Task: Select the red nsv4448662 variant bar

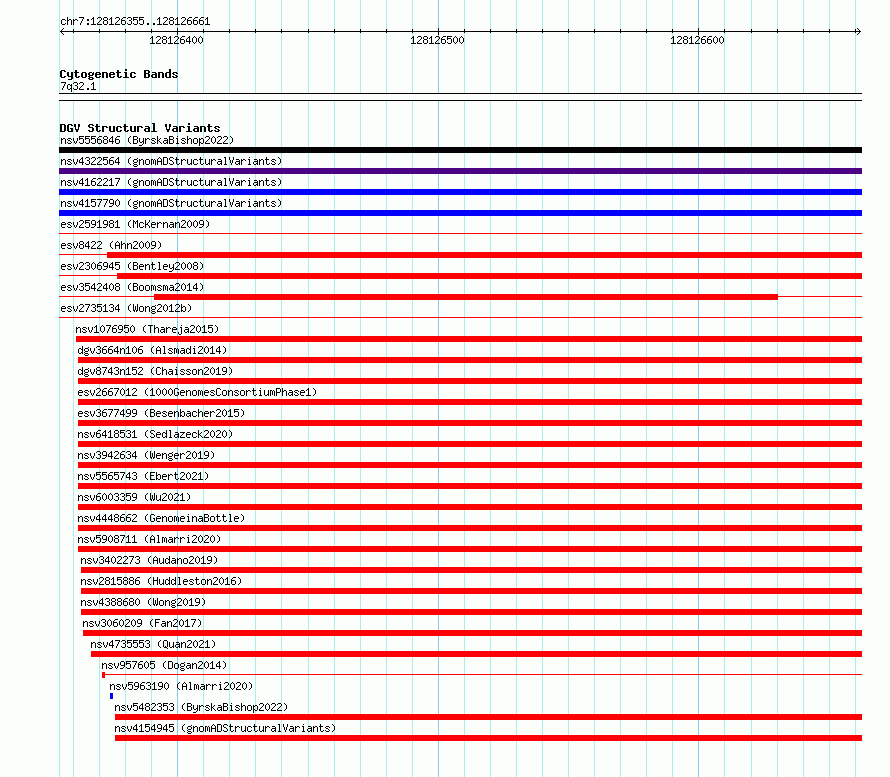Action: (x=470, y=528)
